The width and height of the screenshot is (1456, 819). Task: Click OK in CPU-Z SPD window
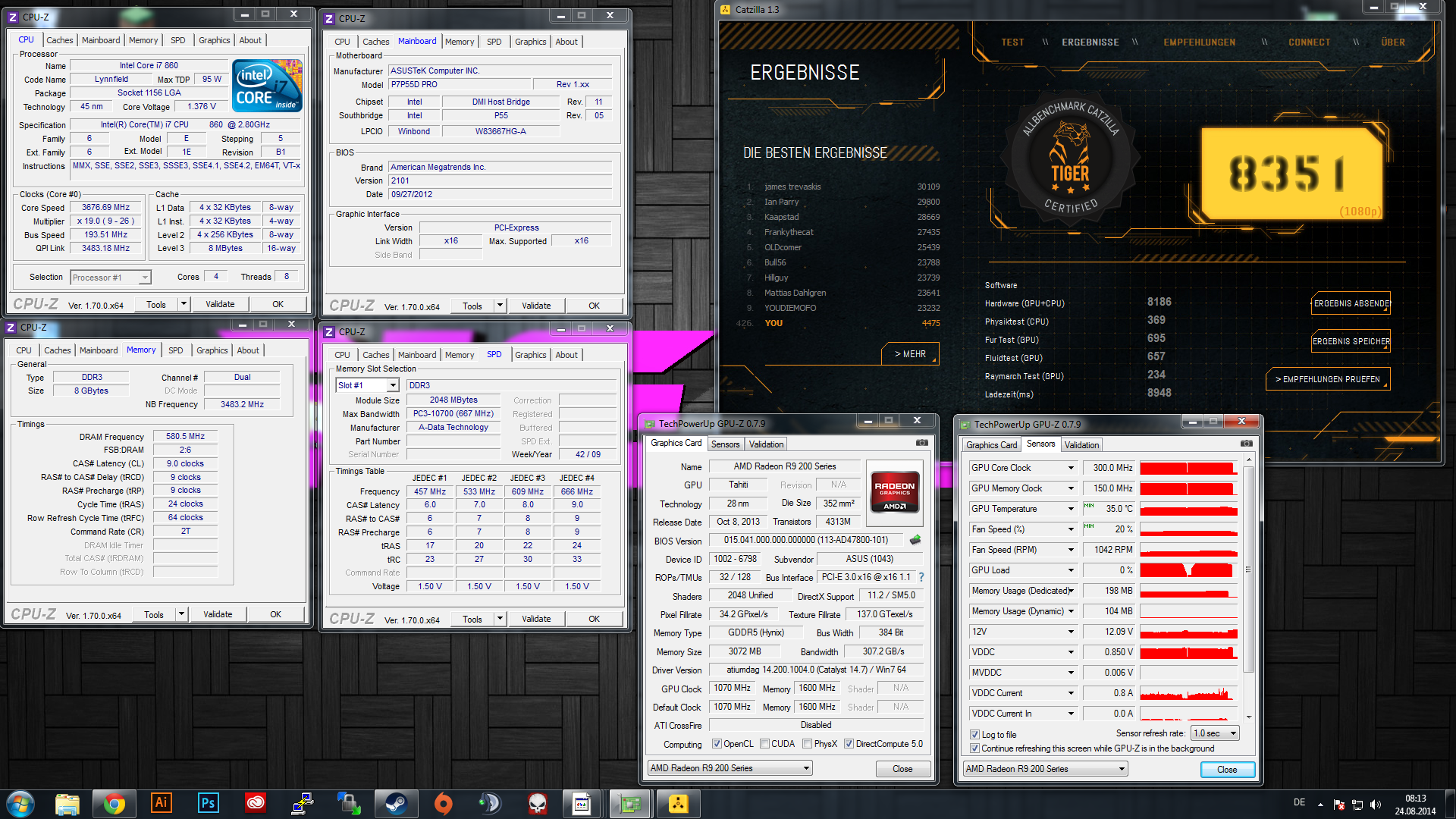[594, 619]
